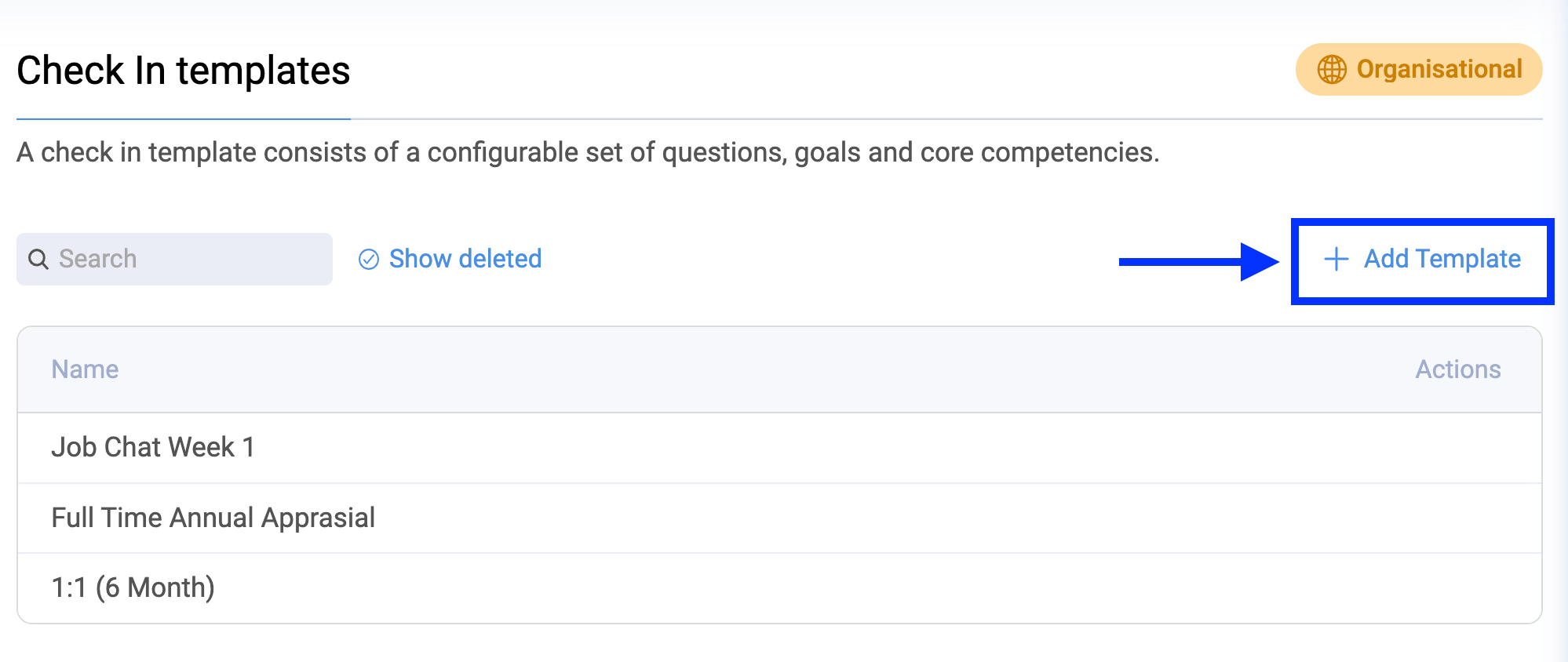Open the Job Chat Week 1 template

pos(154,447)
